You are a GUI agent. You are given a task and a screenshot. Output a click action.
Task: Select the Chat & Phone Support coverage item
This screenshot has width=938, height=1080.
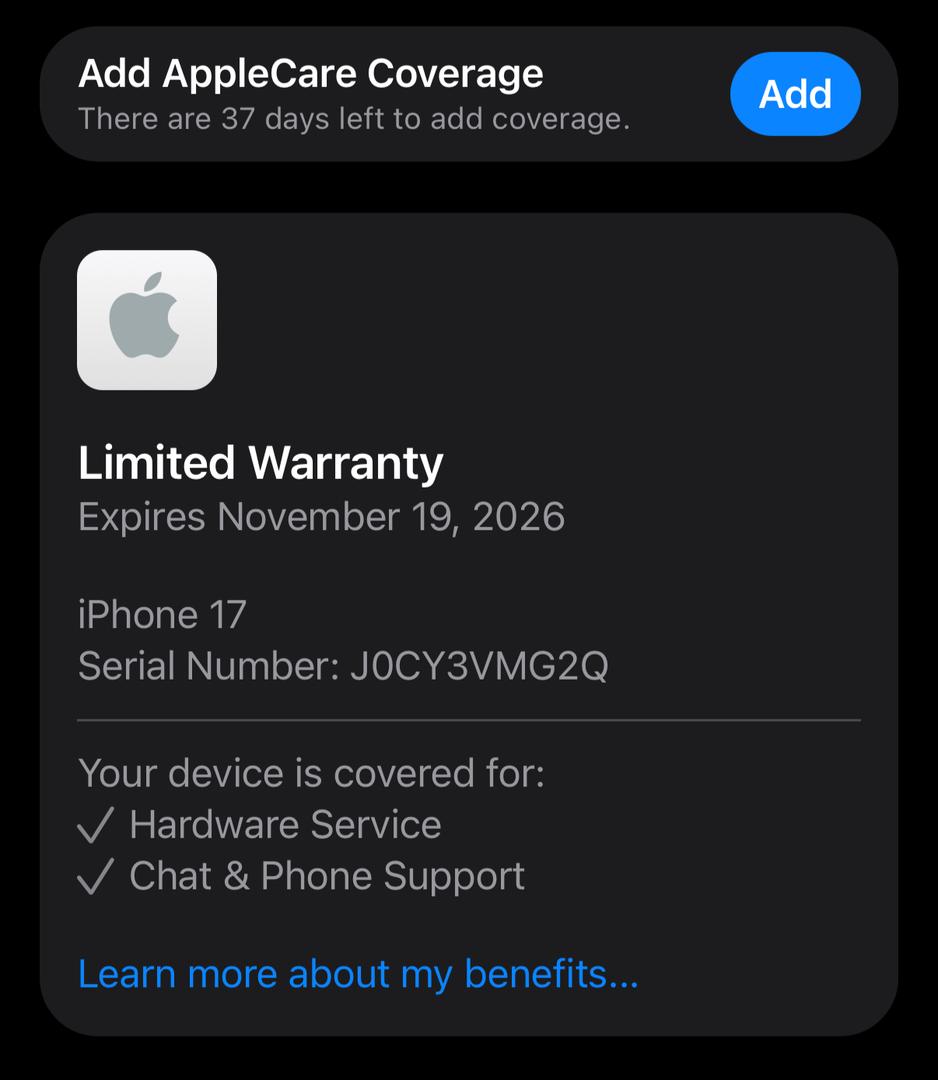click(x=327, y=876)
